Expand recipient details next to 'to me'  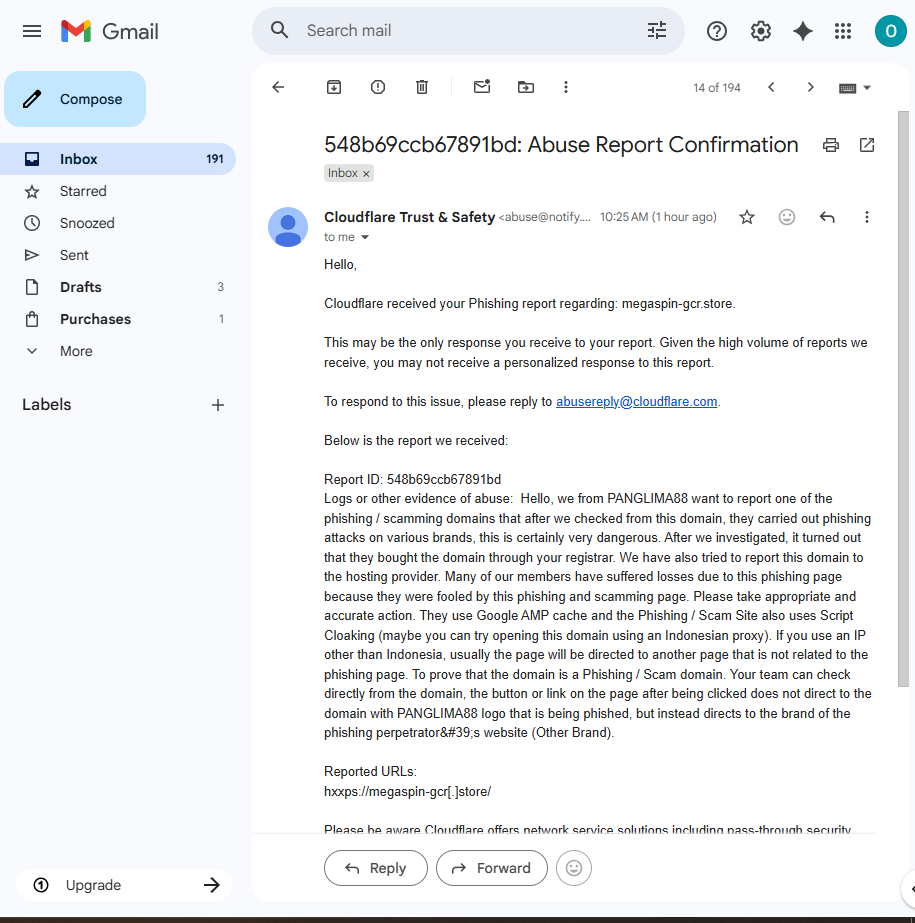[365, 237]
